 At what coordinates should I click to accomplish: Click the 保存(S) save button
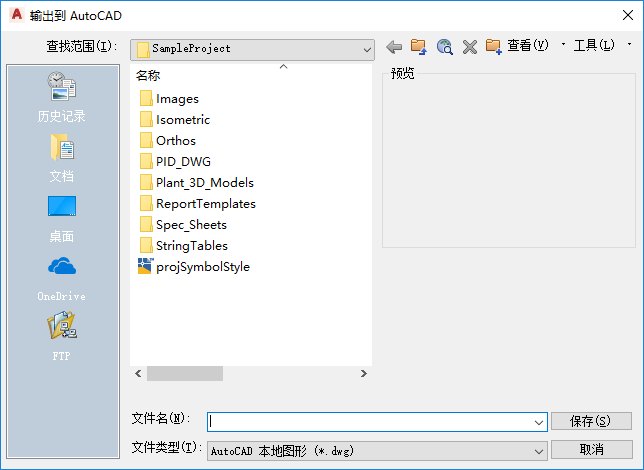point(591,421)
